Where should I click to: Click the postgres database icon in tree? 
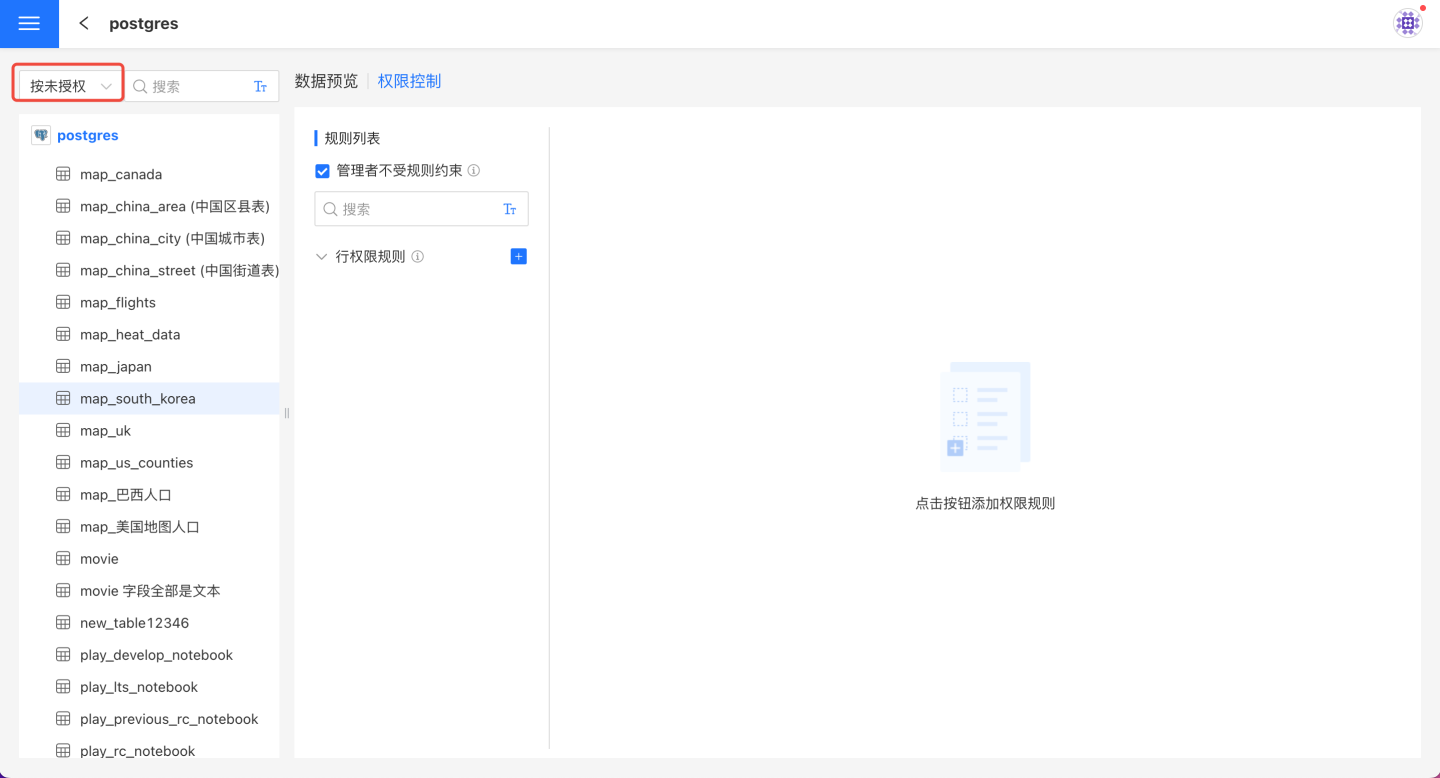click(x=41, y=135)
